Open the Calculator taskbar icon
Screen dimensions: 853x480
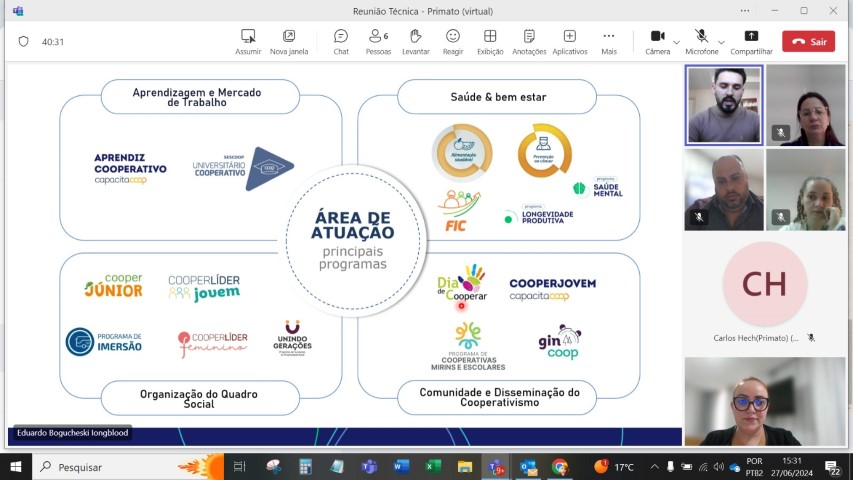306,467
